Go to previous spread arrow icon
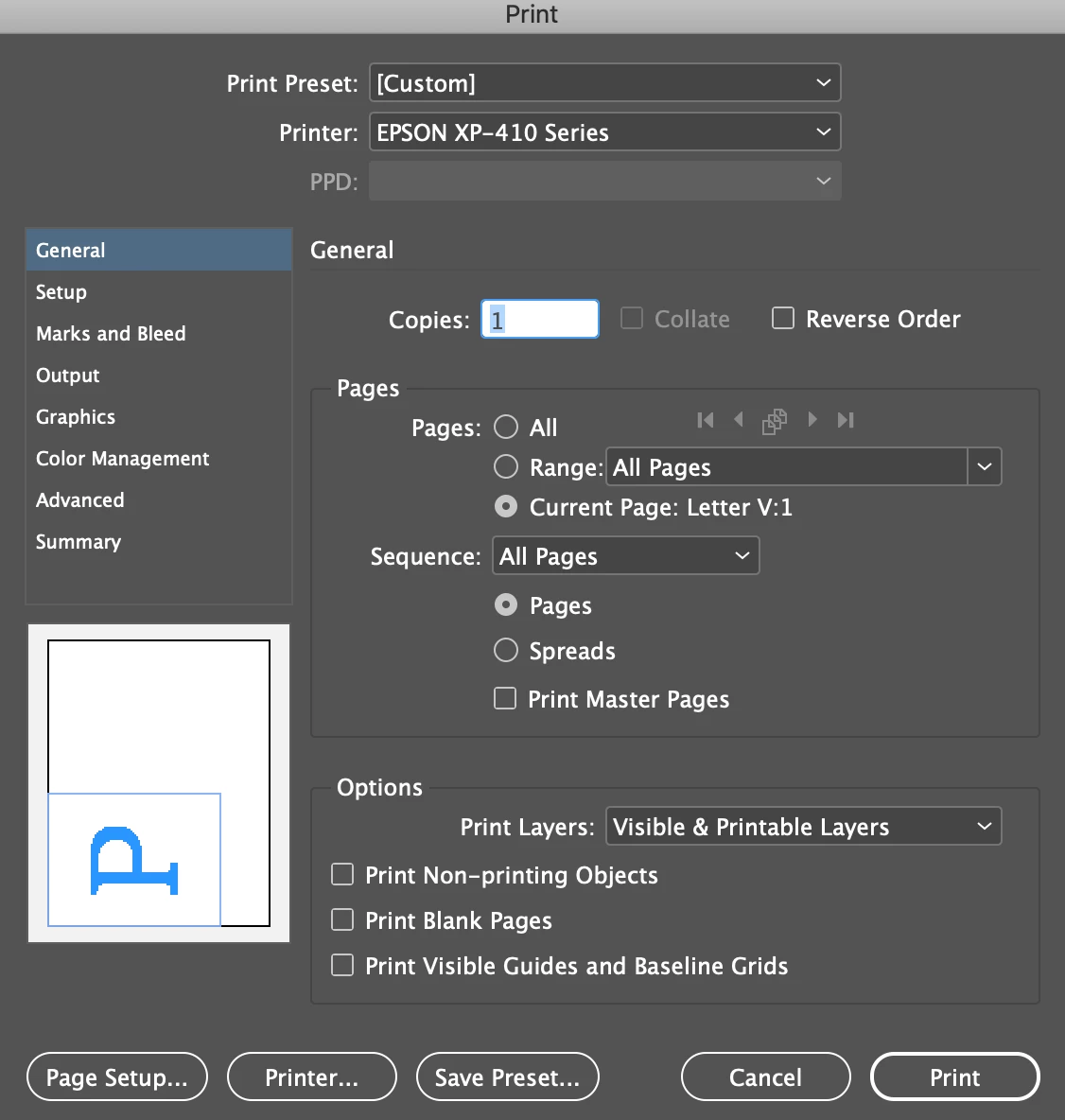1065x1120 pixels. click(739, 419)
